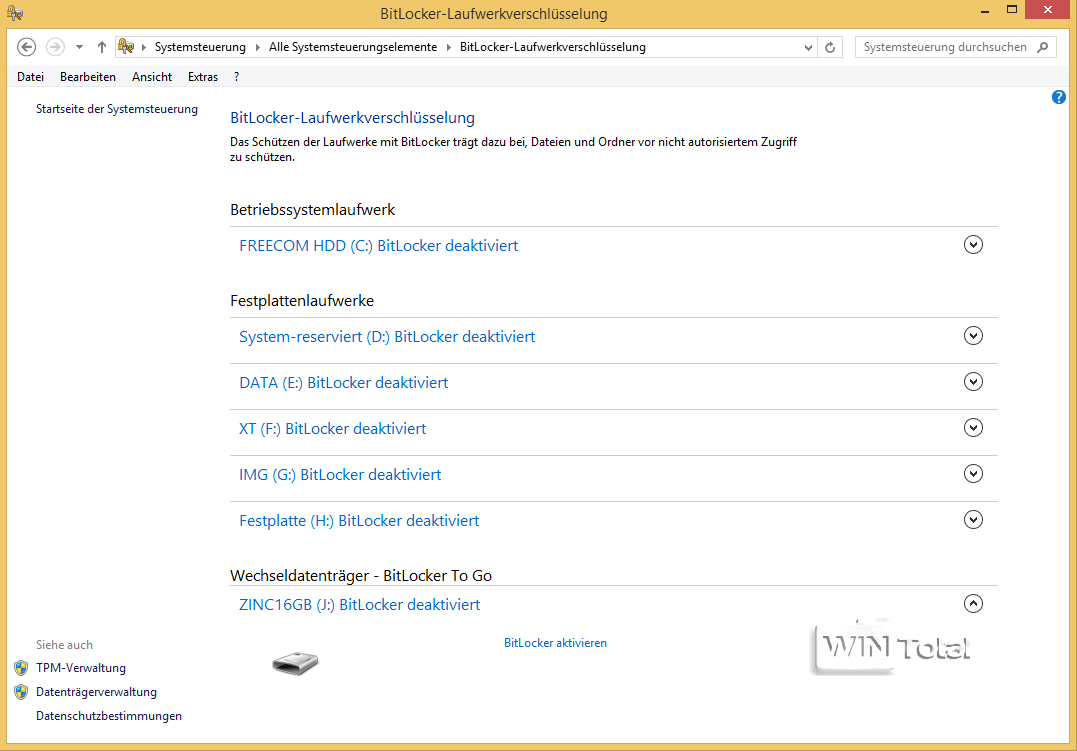
Task: Expand the FREECOM HDD (C:) section chevron
Action: pyautogui.click(x=973, y=245)
